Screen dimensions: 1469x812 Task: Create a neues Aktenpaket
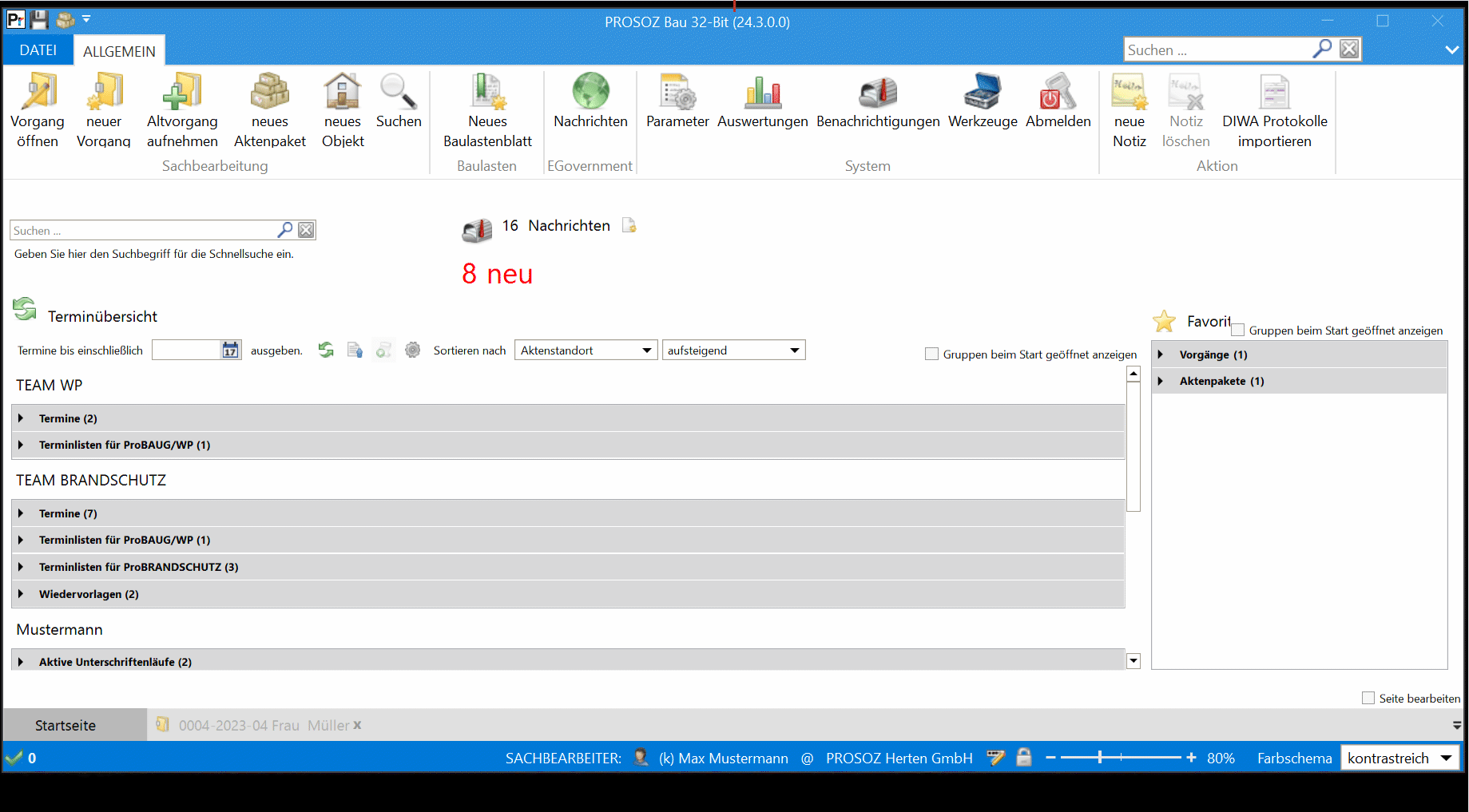tap(270, 110)
